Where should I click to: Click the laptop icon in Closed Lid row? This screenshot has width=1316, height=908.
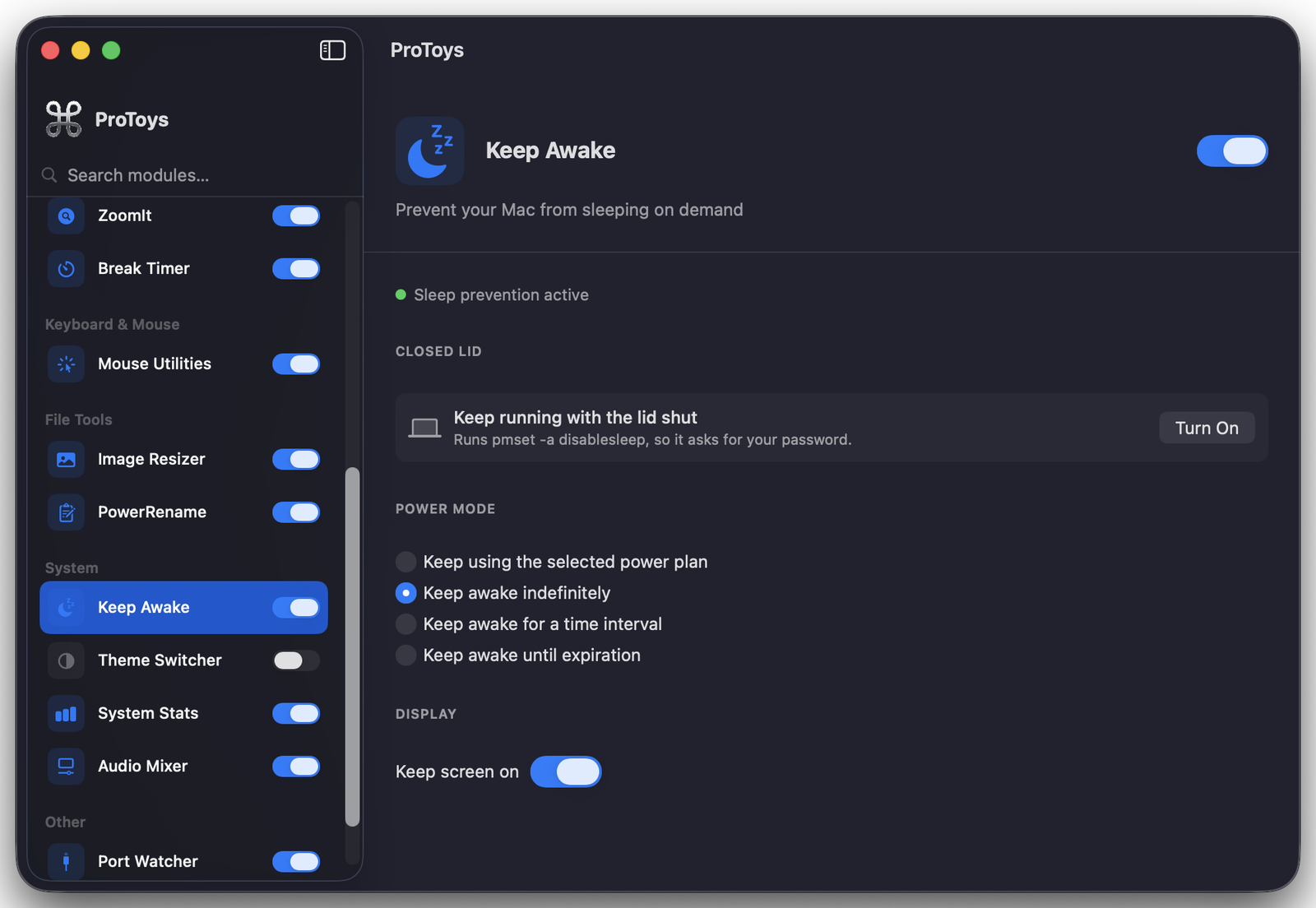pos(424,428)
